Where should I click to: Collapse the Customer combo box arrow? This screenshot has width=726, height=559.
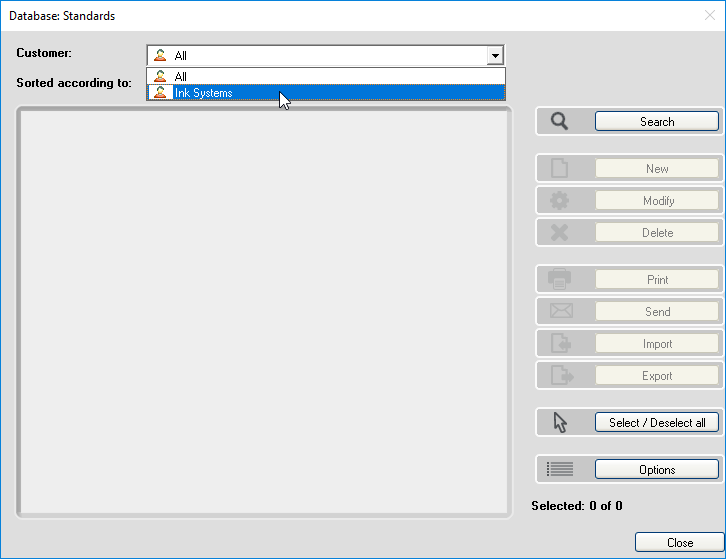tap(495, 56)
